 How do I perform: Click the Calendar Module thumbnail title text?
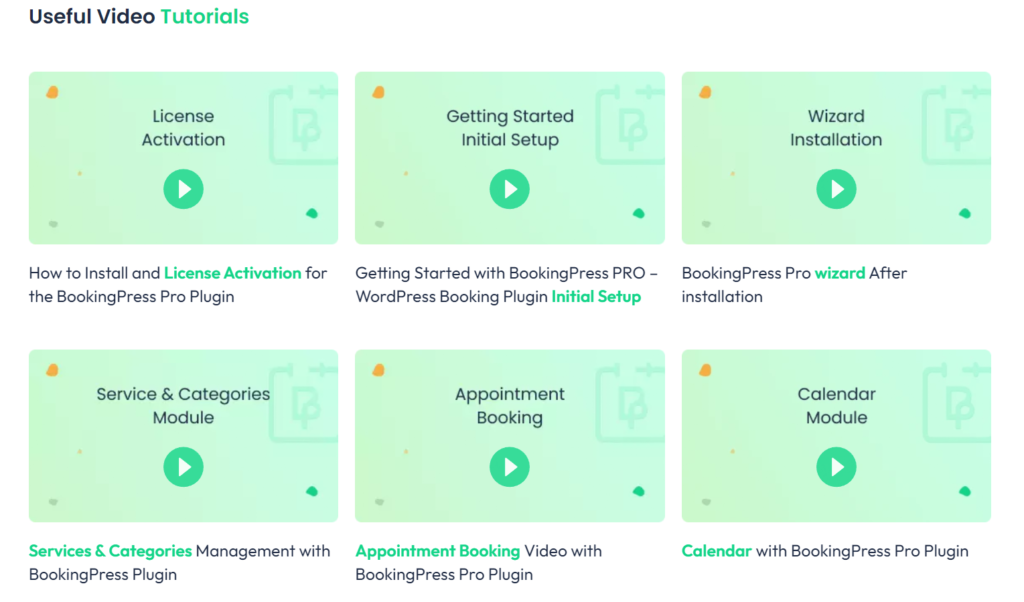click(x=837, y=405)
